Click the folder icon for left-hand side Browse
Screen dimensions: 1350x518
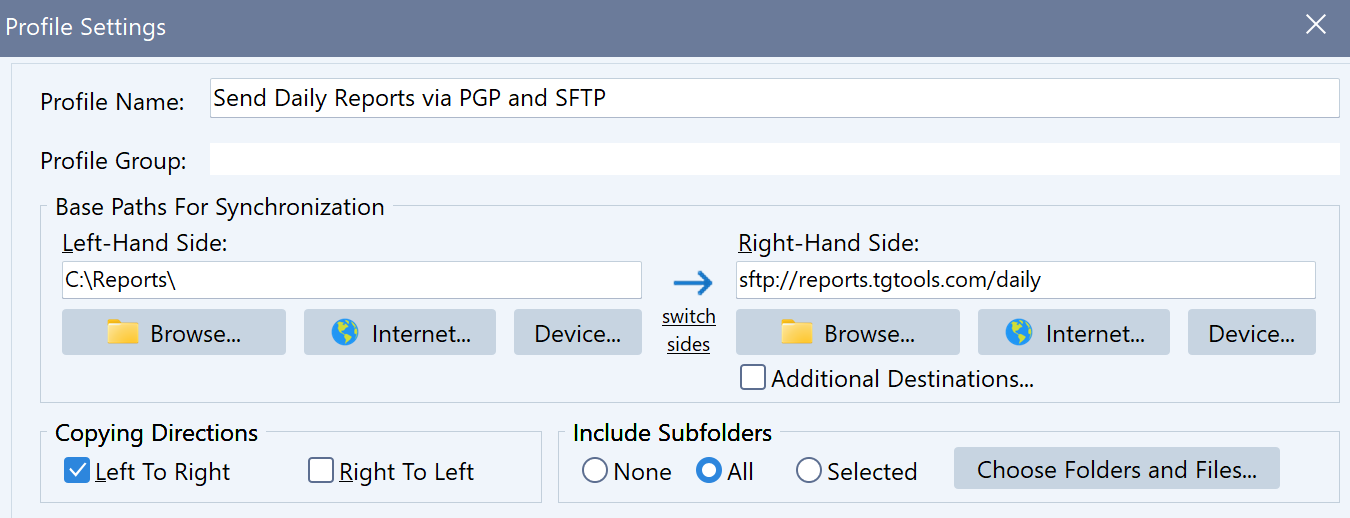[x=123, y=333]
